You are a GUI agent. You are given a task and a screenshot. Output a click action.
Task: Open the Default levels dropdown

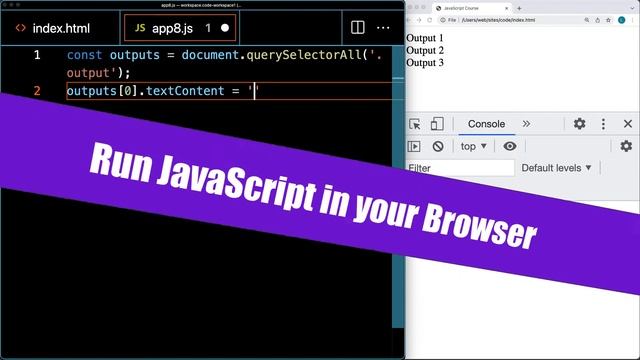coord(556,168)
